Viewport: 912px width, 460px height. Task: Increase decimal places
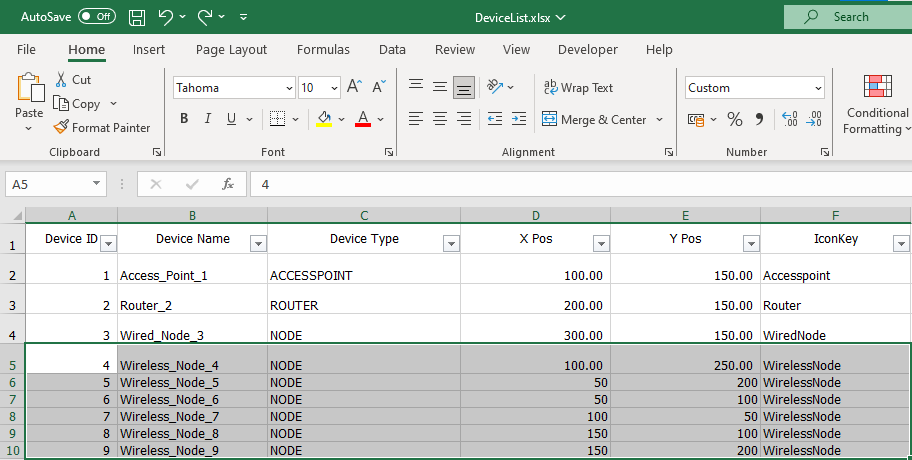pyautogui.click(x=790, y=120)
